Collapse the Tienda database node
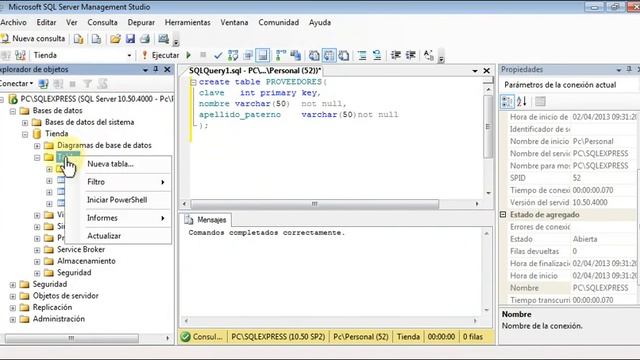The height and width of the screenshot is (360, 640). (x=25, y=134)
